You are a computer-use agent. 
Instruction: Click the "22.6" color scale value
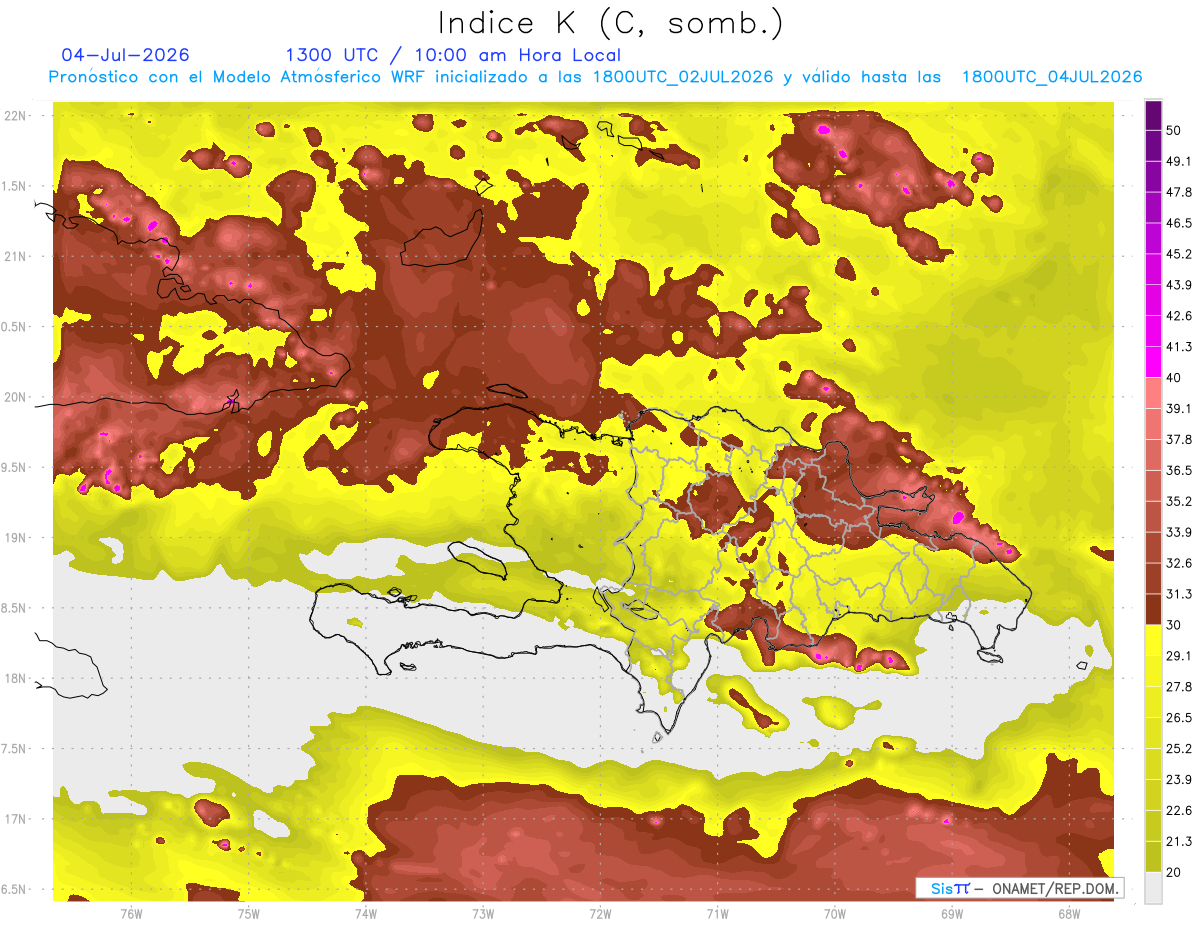(x=1179, y=811)
